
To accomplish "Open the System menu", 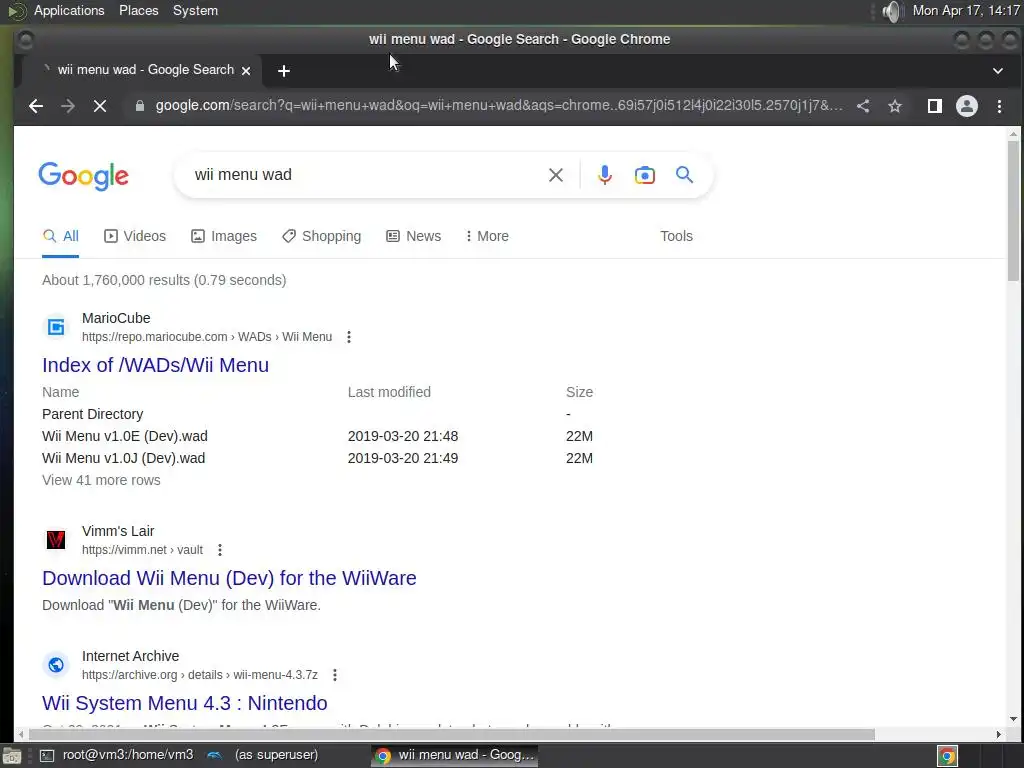I will point(195,10).
